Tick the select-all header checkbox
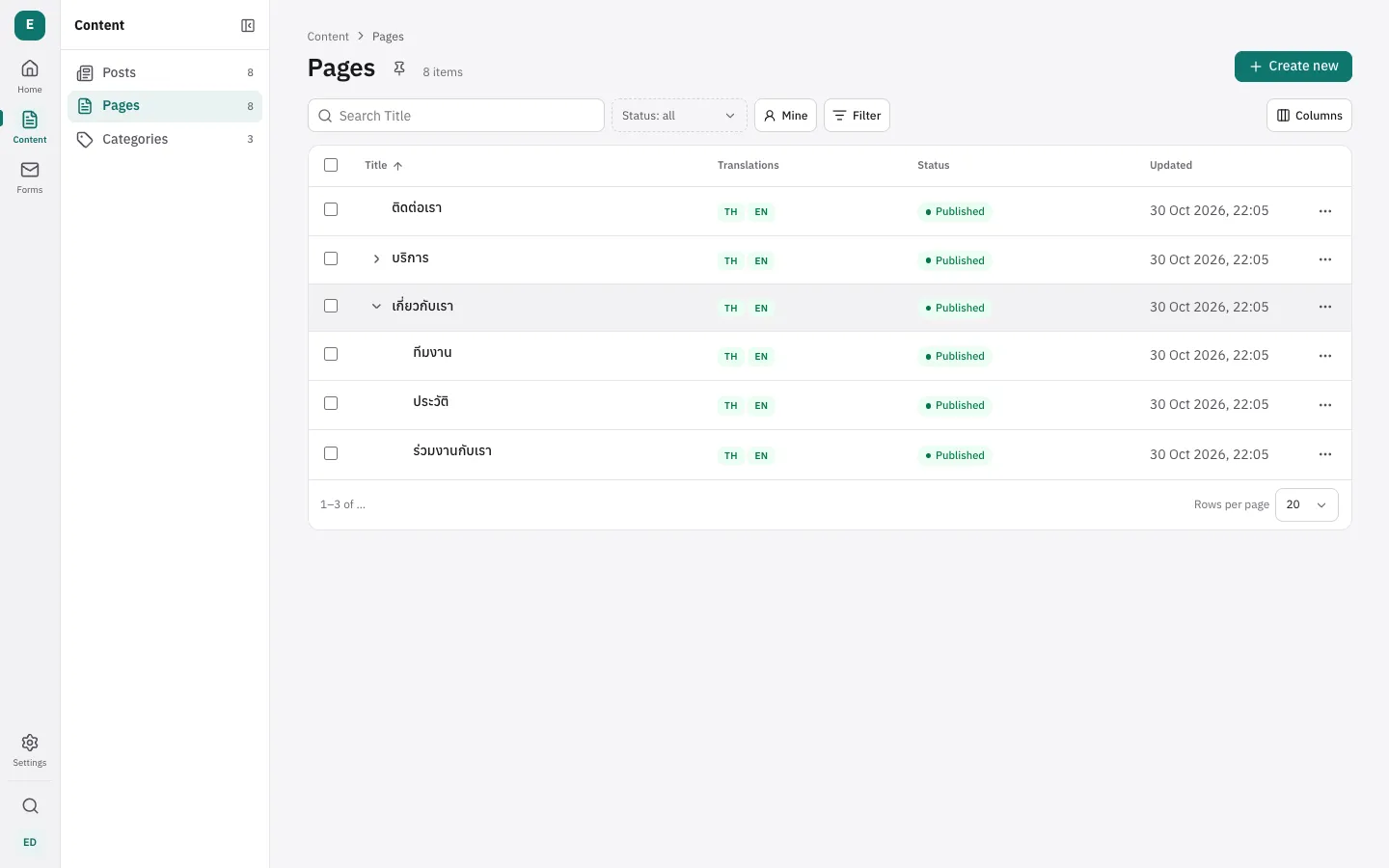 331,165
